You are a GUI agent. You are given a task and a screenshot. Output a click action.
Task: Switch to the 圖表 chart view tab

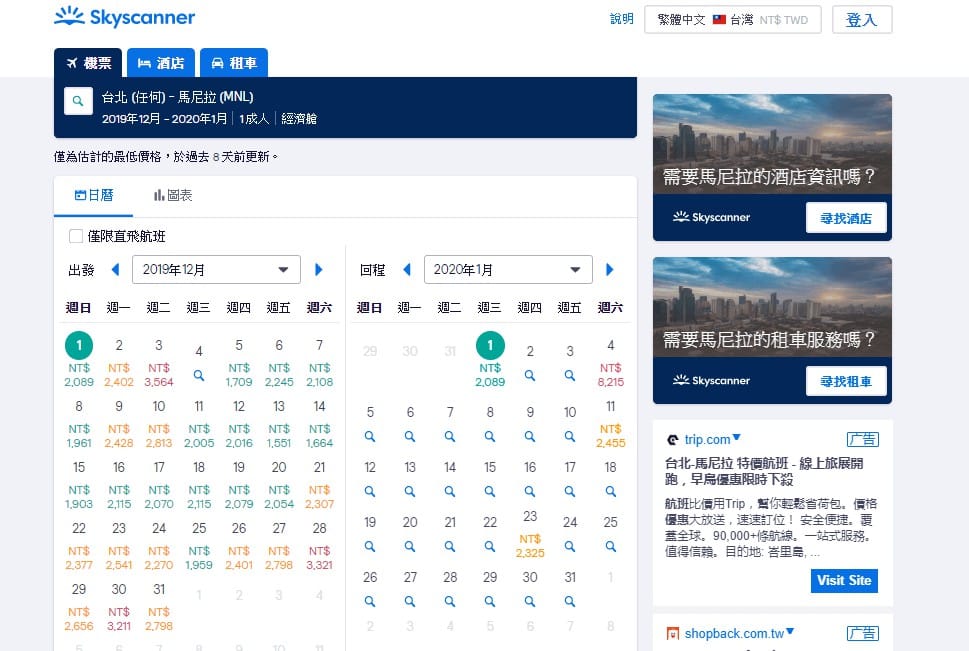pyautogui.click(x=172, y=196)
